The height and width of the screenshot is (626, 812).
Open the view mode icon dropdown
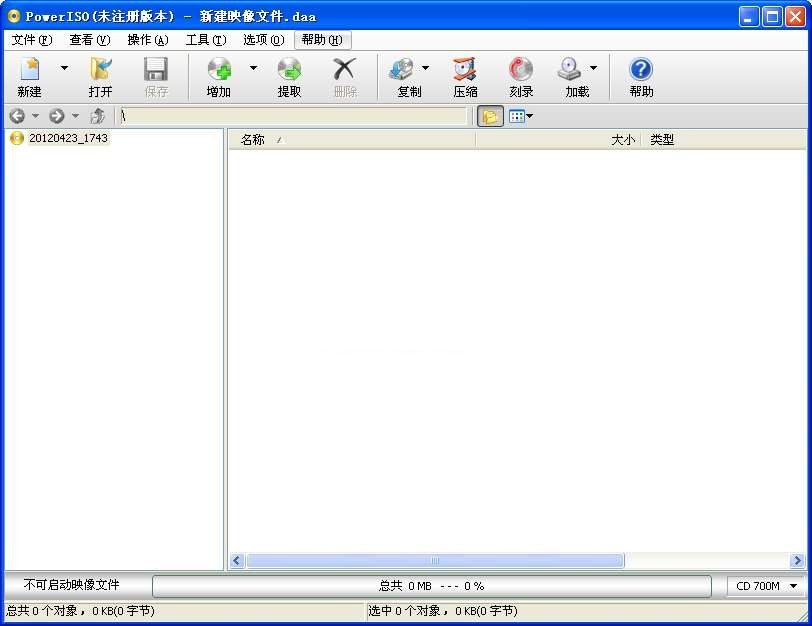click(521, 116)
